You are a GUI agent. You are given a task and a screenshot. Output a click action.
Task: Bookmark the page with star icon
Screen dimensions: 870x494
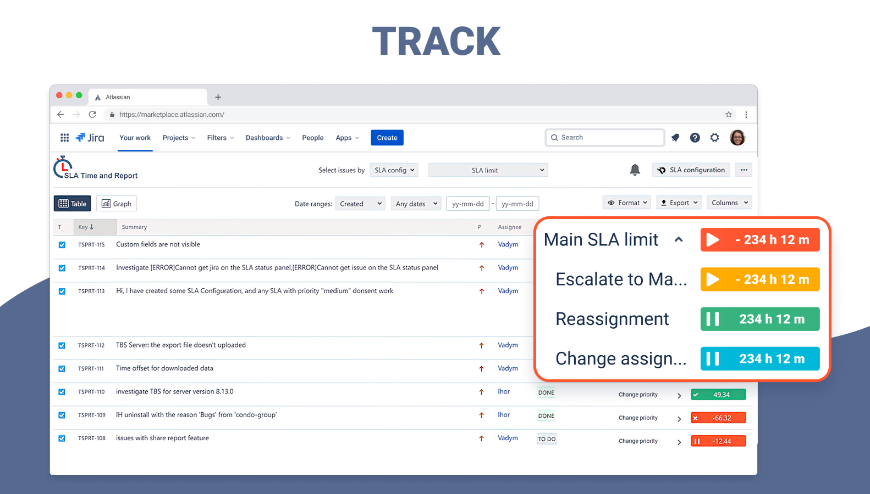tap(729, 114)
